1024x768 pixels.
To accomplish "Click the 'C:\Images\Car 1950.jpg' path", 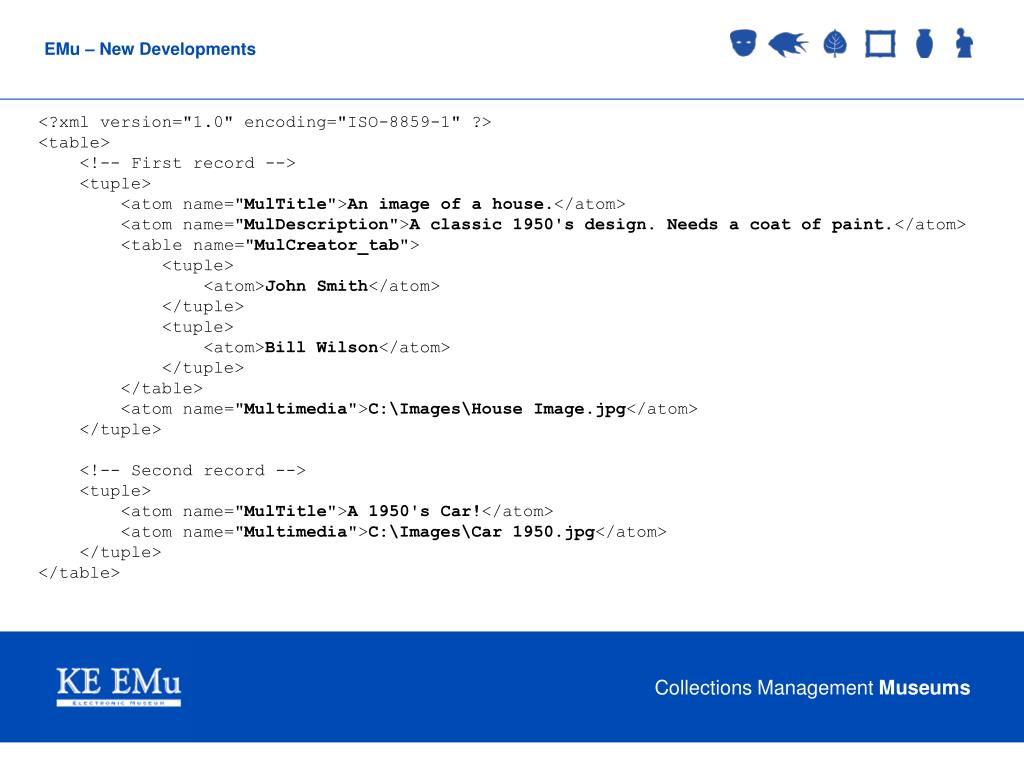I will [481, 532].
